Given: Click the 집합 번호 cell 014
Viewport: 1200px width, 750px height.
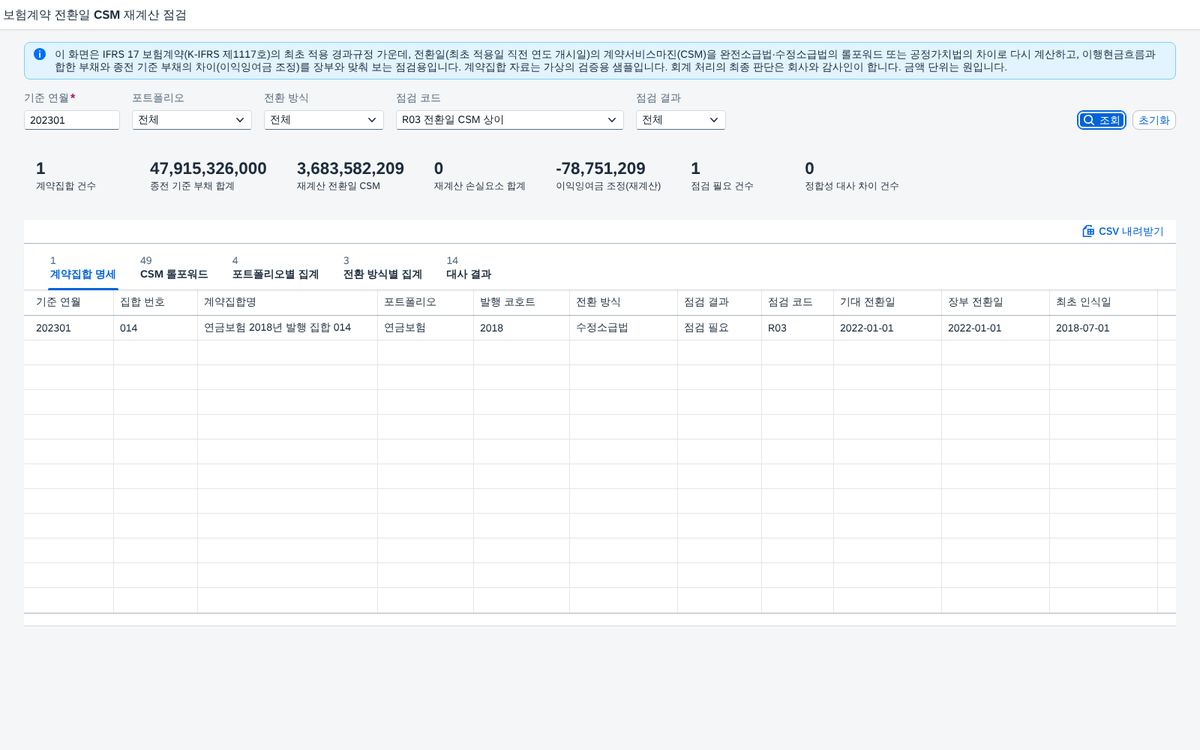Looking at the screenshot, I should (156, 328).
